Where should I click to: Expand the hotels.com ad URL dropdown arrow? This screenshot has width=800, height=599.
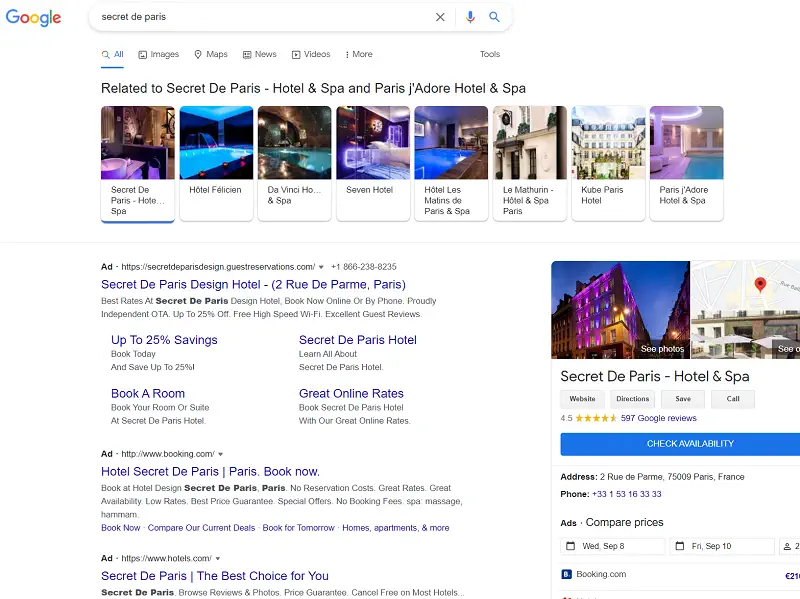pyautogui.click(x=217, y=559)
